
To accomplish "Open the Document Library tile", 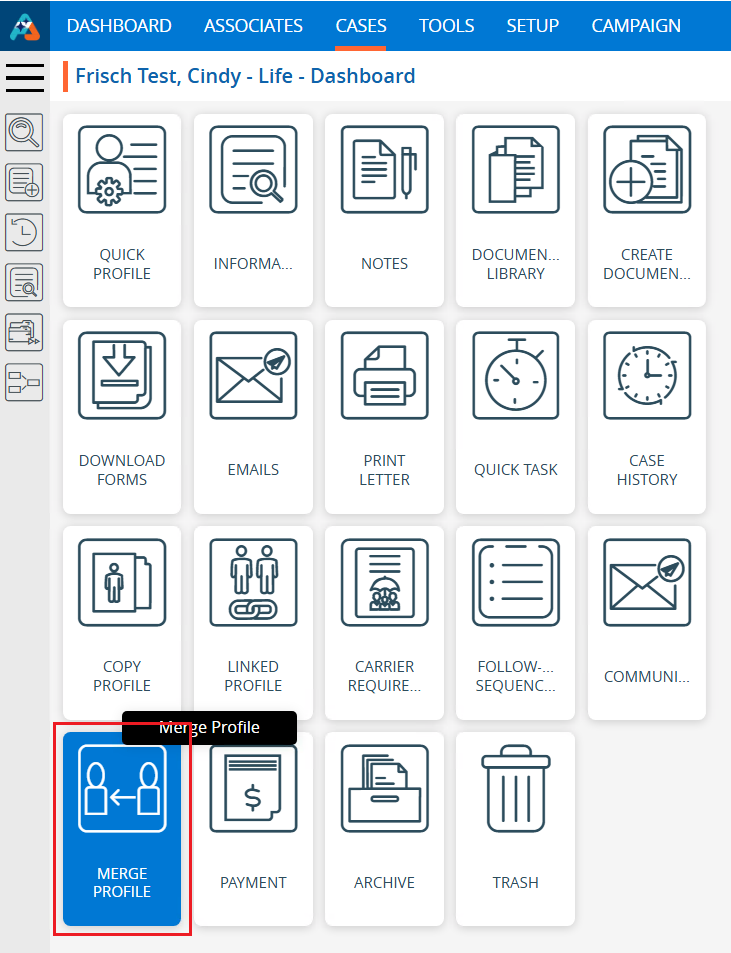I will coord(515,210).
